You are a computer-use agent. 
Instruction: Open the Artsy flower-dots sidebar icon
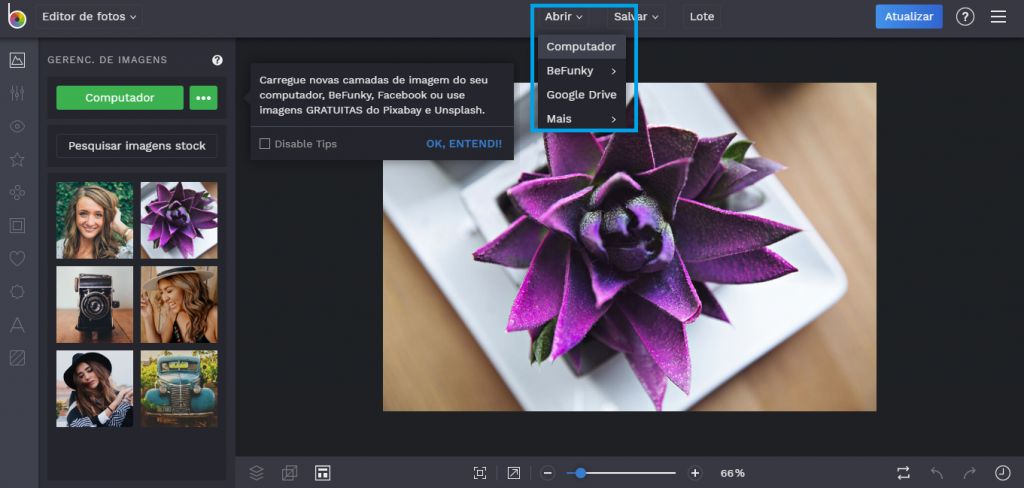coord(18,193)
